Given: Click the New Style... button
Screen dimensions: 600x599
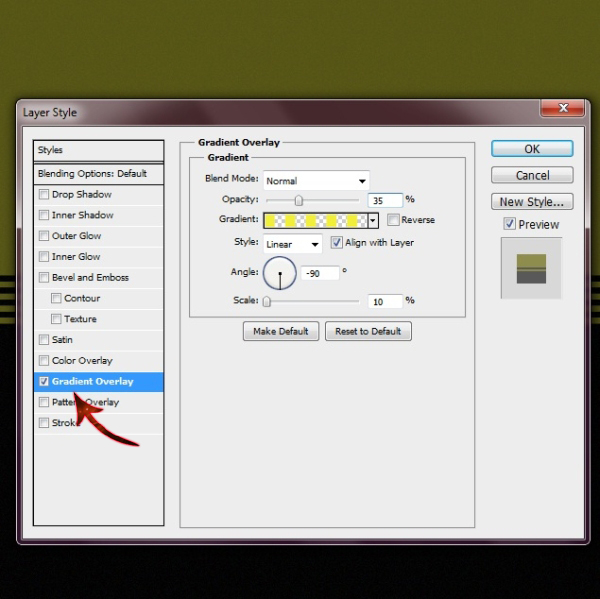Looking at the screenshot, I should coord(532,202).
